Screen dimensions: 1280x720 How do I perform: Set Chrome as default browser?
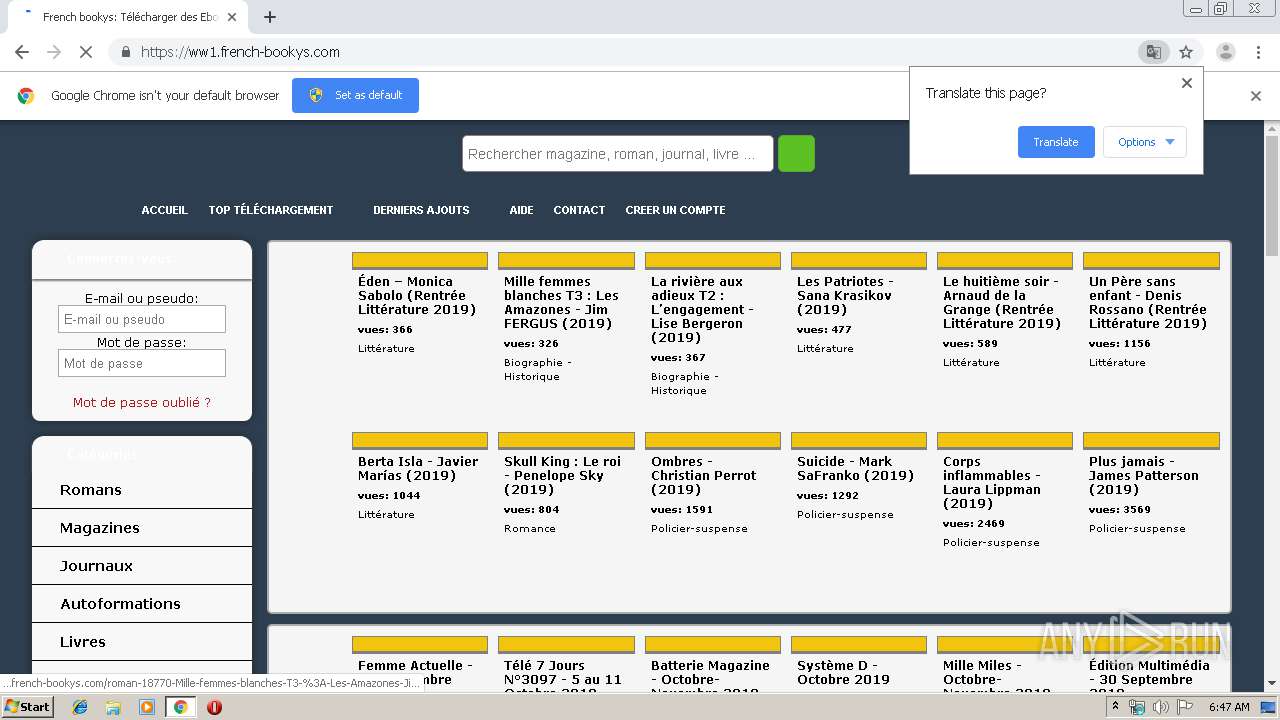[x=355, y=95]
